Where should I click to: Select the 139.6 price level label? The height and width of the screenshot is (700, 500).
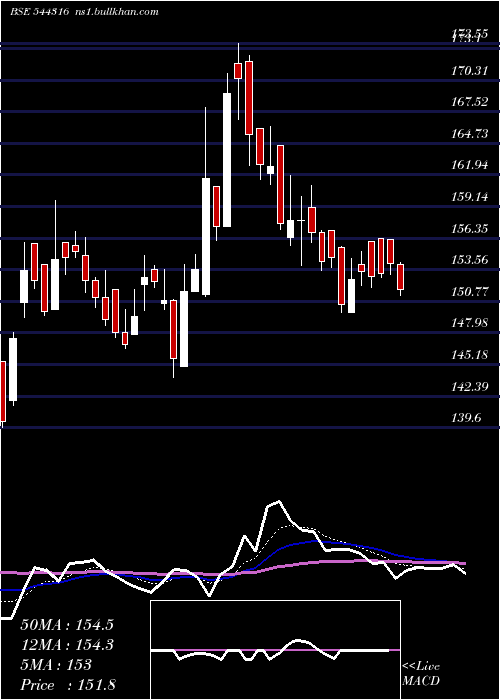pyautogui.click(x=467, y=418)
